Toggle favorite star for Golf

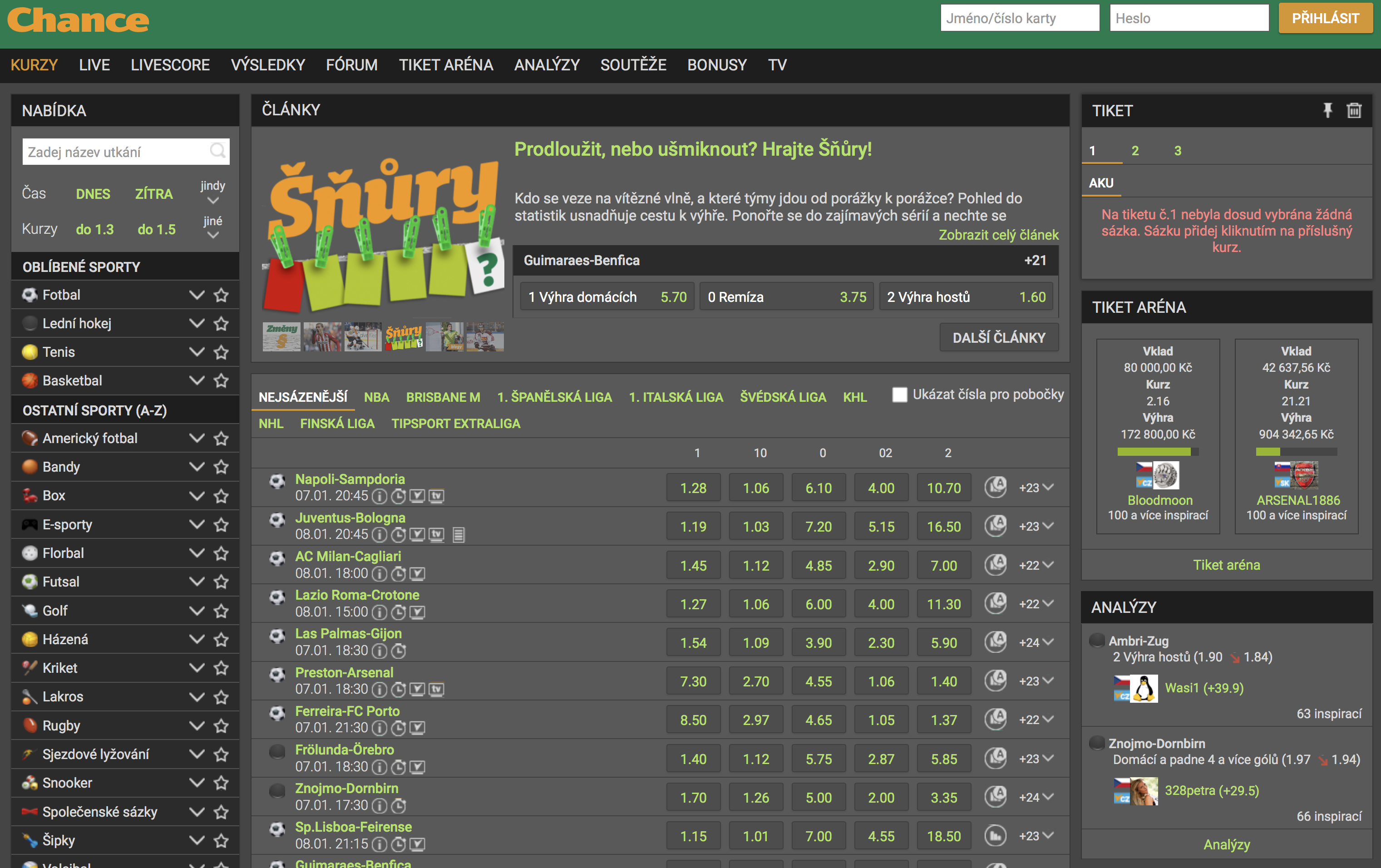point(222,611)
